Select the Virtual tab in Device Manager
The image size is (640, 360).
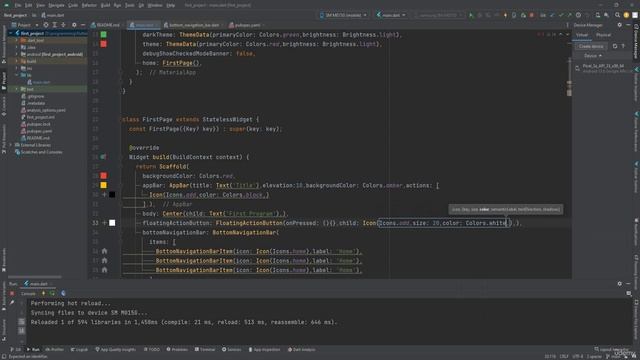[582, 35]
